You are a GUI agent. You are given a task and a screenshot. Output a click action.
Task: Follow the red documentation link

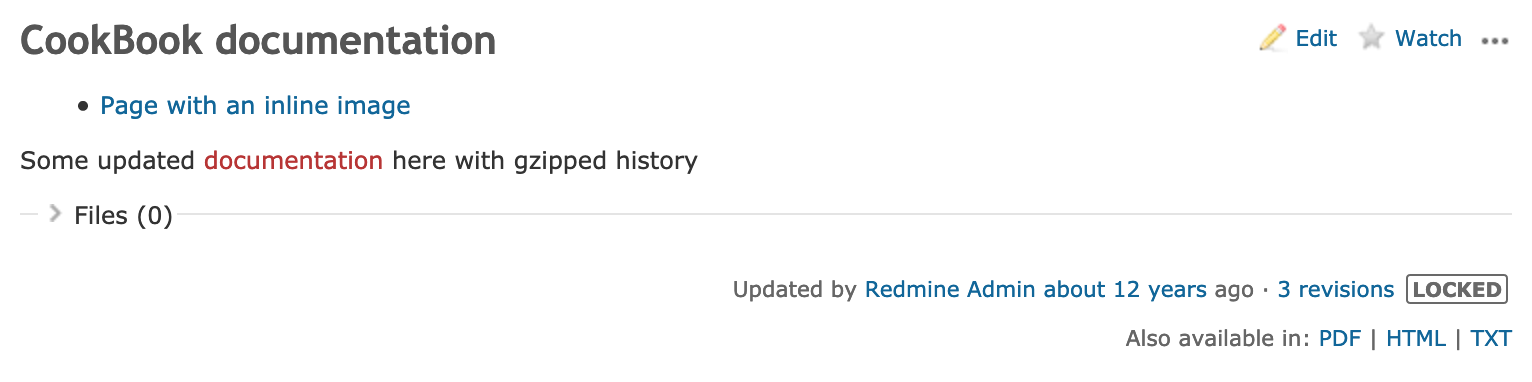[x=294, y=160]
